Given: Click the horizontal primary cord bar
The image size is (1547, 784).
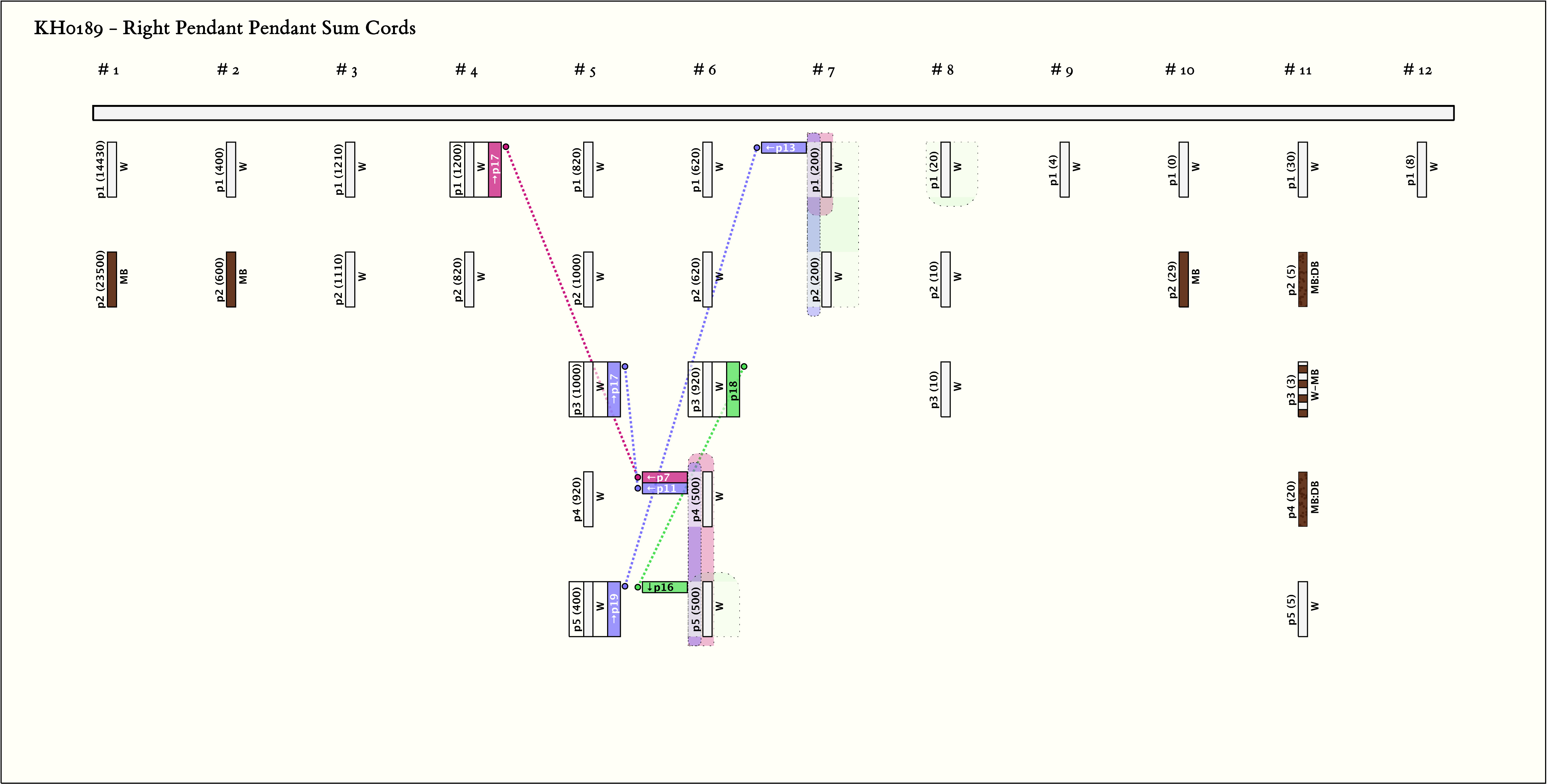Looking at the screenshot, I should pyautogui.click(x=773, y=113).
